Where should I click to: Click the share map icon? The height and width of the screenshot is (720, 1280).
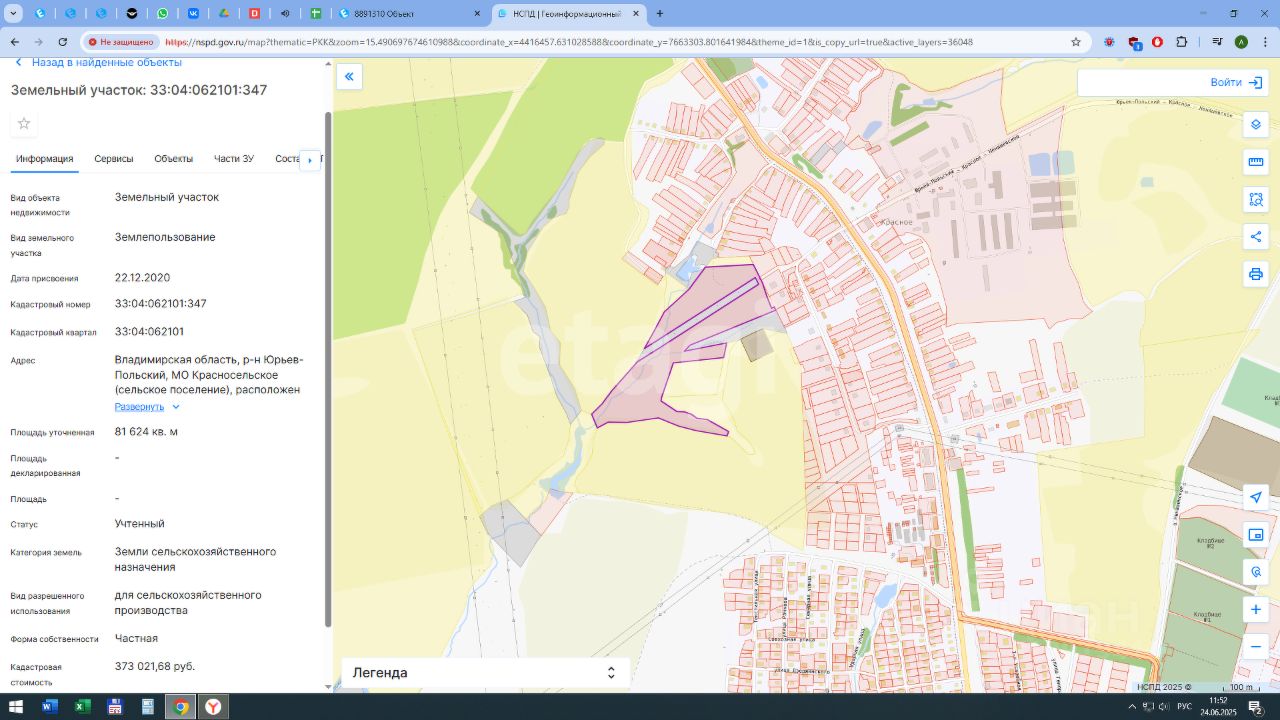tap(1255, 236)
